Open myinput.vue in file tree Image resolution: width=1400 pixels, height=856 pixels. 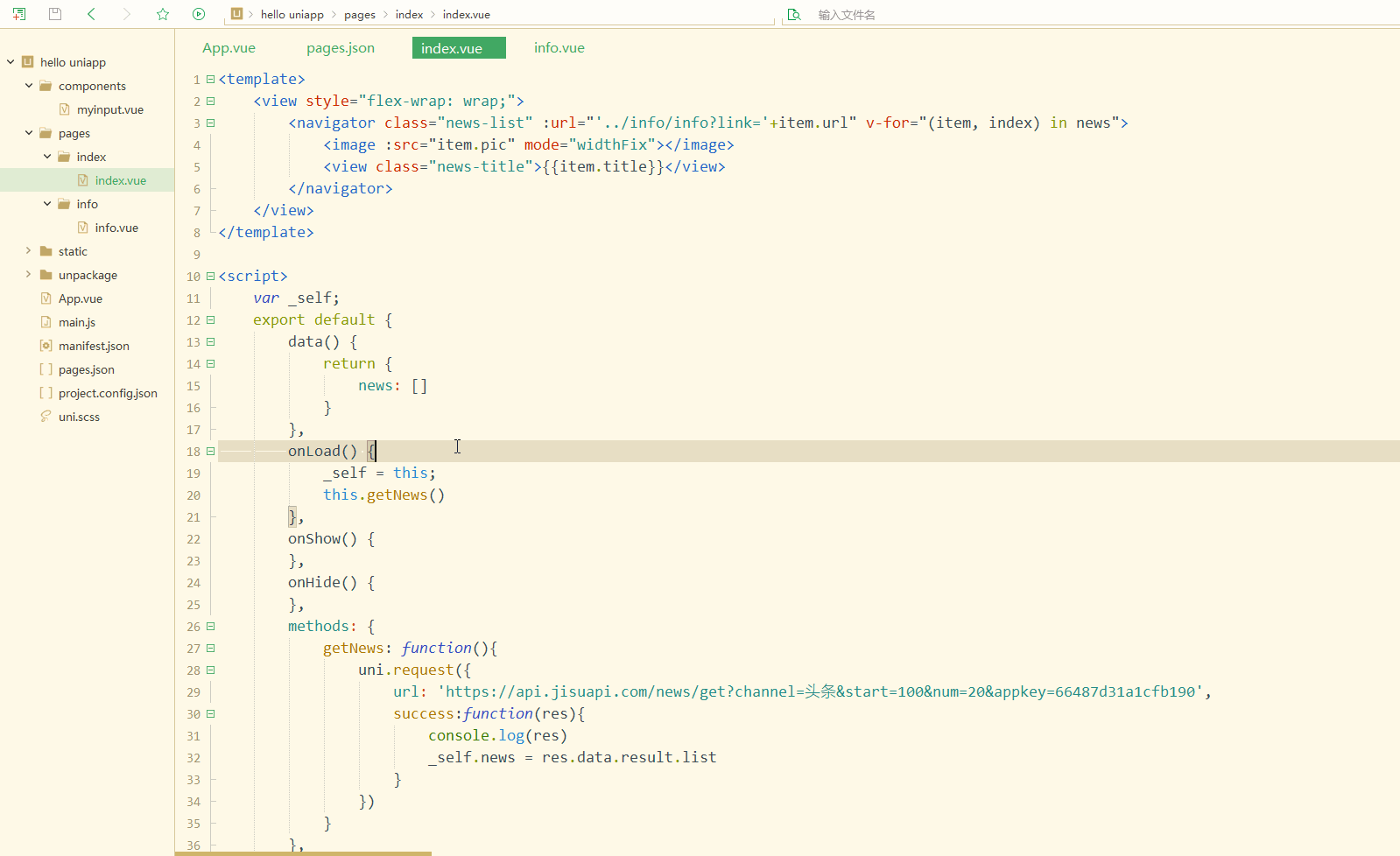pyautogui.click(x=110, y=109)
